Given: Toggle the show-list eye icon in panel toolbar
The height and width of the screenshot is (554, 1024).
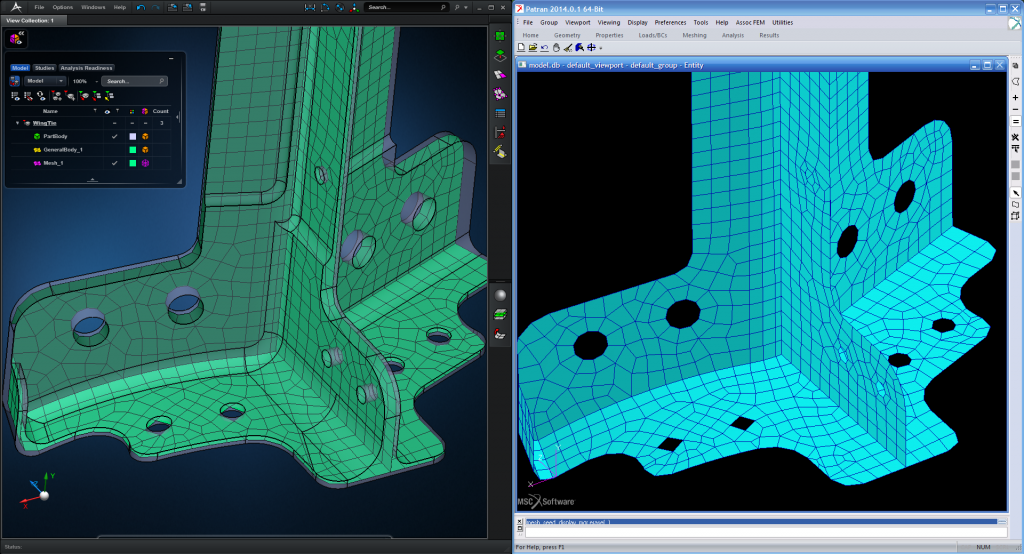Looking at the screenshot, I should click(16, 96).
